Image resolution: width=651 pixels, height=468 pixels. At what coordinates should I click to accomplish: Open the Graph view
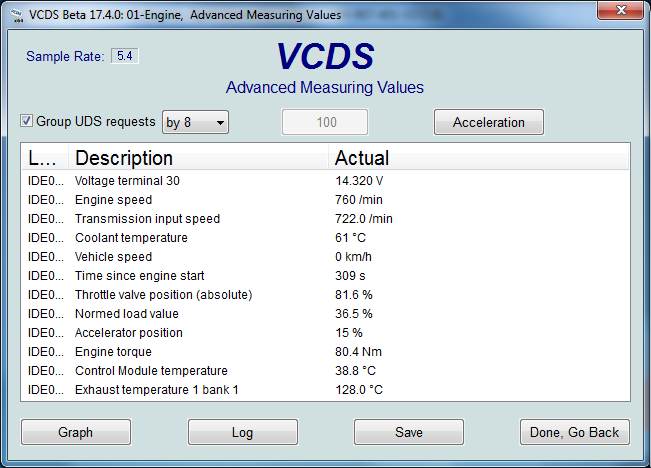[76, 432]
